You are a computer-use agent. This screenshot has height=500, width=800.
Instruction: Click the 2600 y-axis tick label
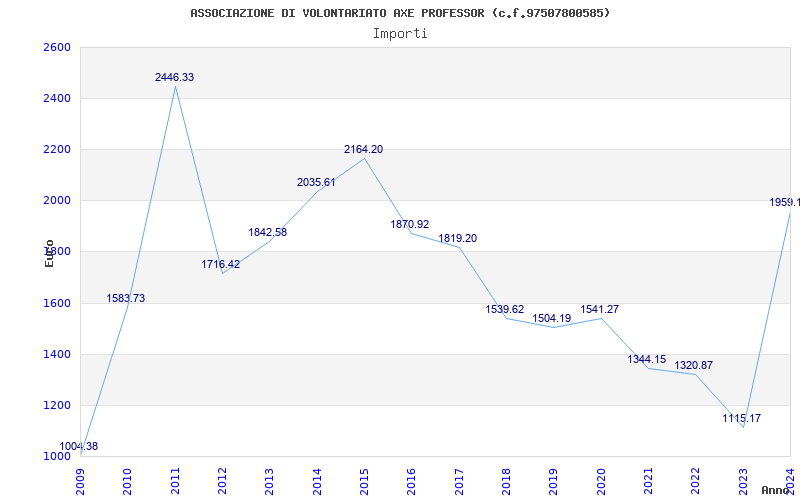click(55, 47)
